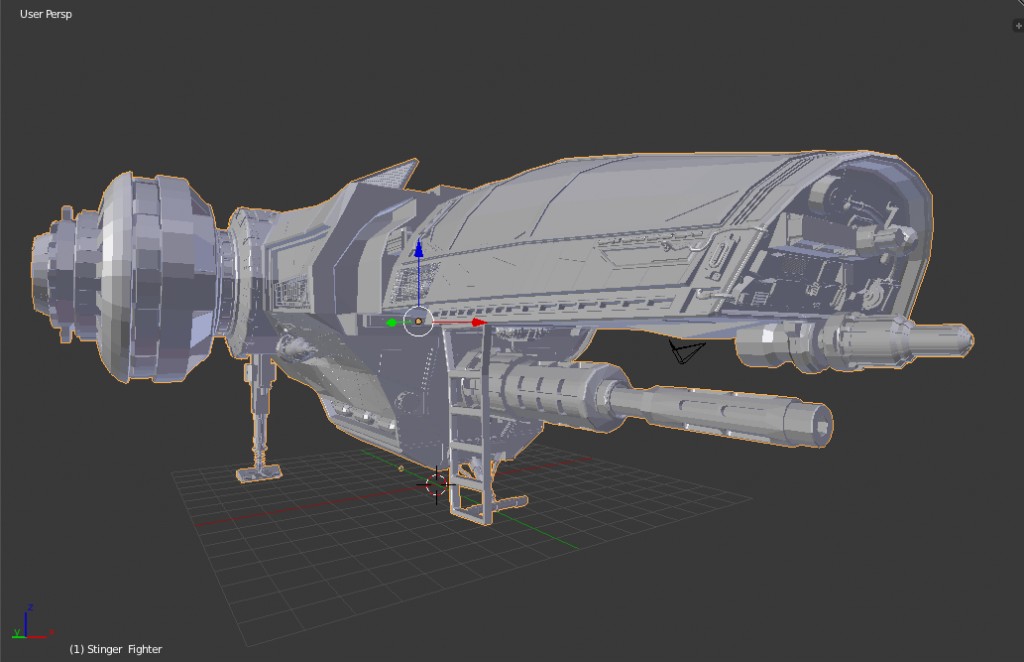Click the green Y-axis manipulator handle
1024x662 pixels.
click(390, 322)
